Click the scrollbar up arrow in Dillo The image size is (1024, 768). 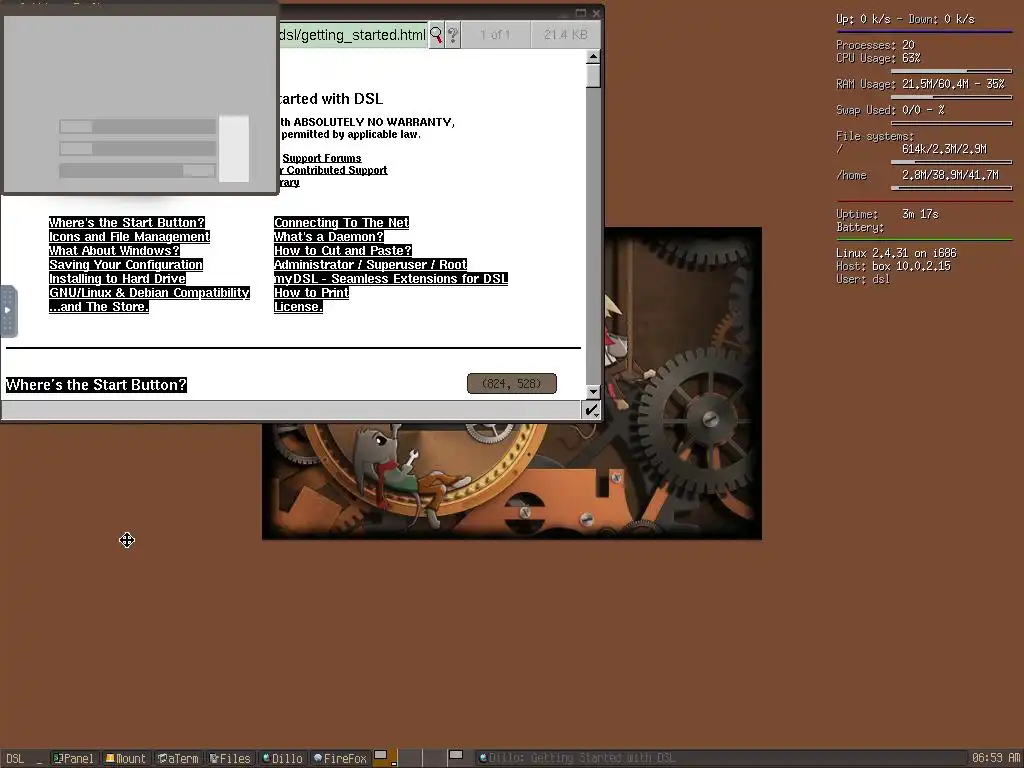[x=593, y=57]
